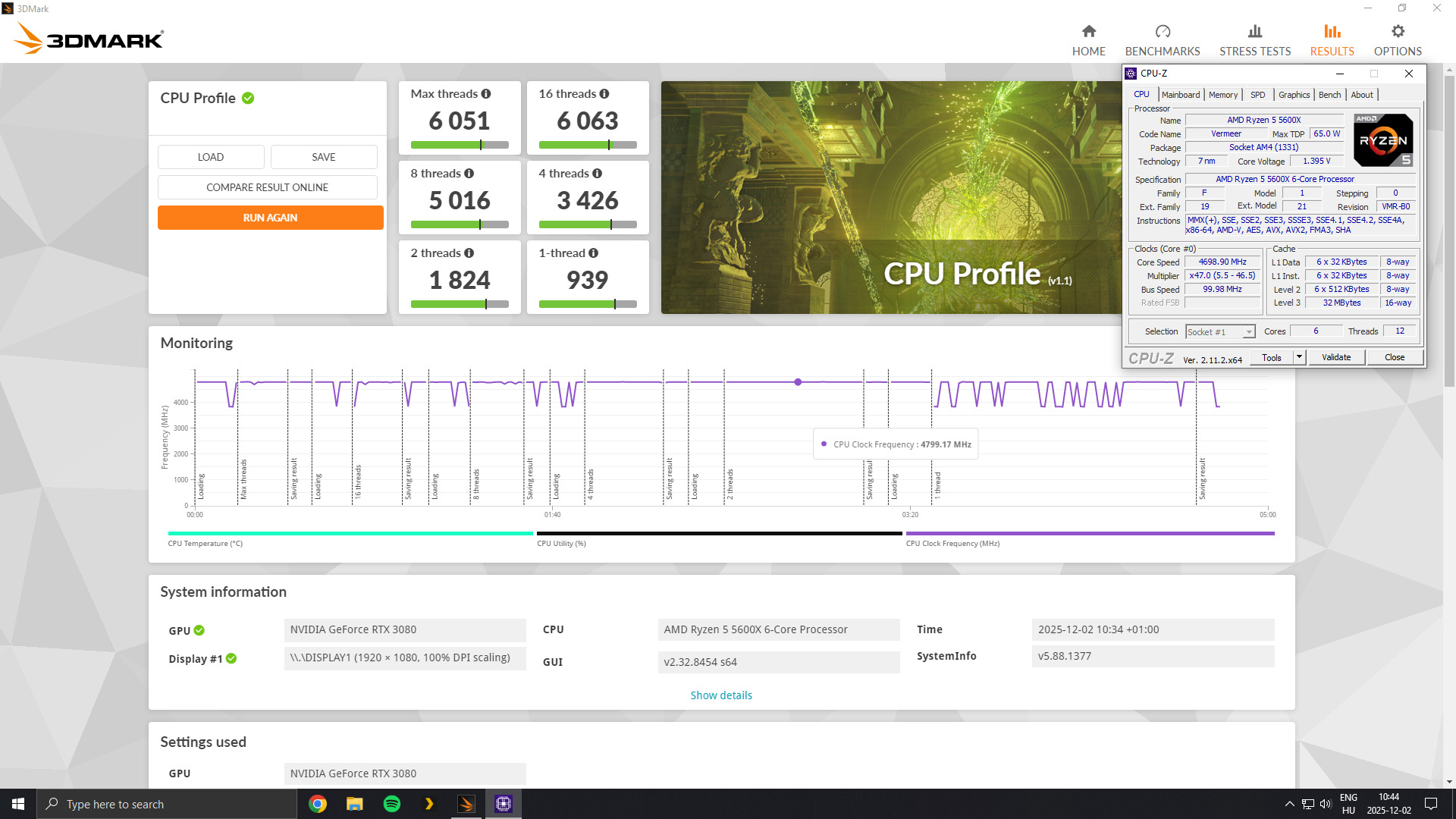The width and height of the screenshot is (1456, 819).
Task: Switch to CPU-Z Memory tab
Action: pyautogui.click(x=1222, y=95)
